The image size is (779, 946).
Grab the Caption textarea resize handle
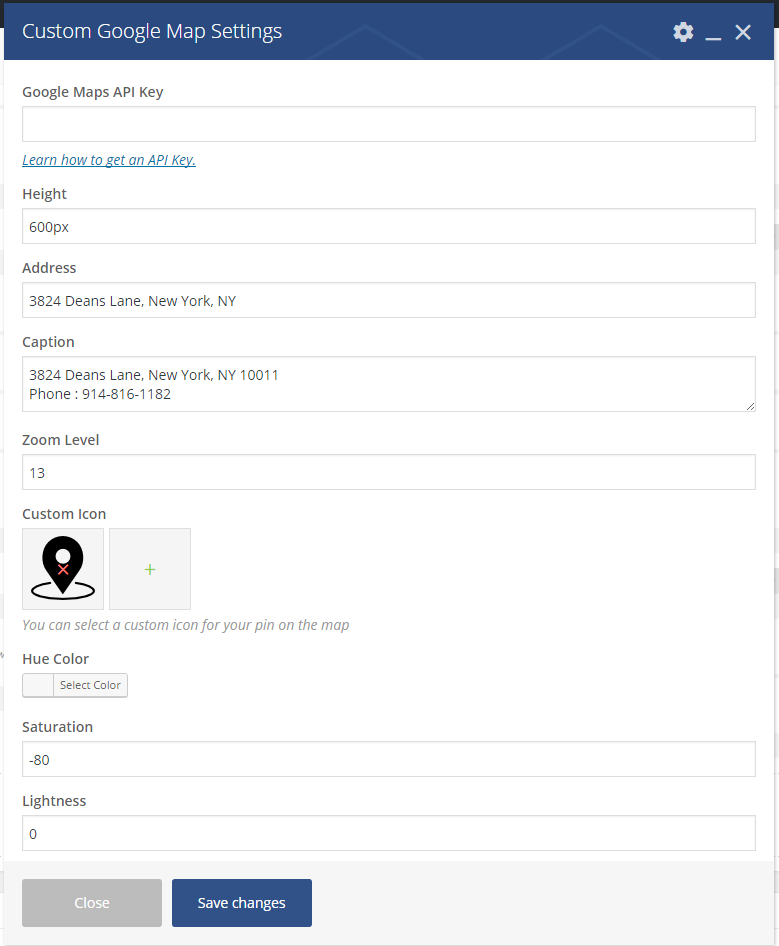(x=750, y=406)
